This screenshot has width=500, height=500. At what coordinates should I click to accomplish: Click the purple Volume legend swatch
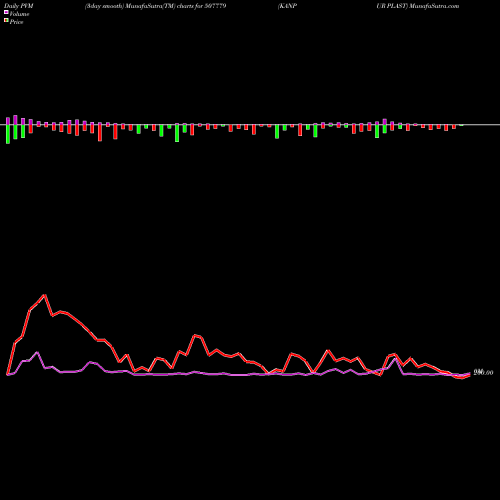point(6,13)
